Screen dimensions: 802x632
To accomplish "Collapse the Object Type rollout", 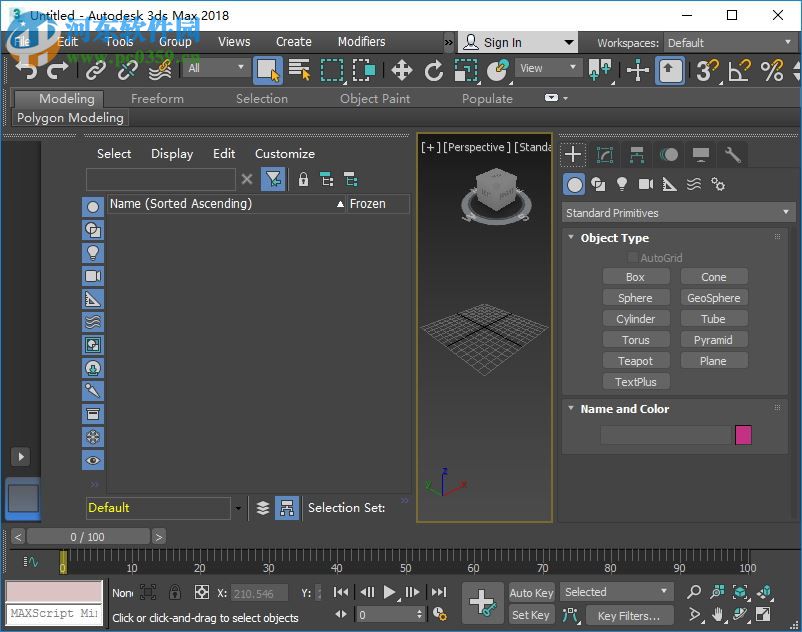I will (x=571, y=238).
